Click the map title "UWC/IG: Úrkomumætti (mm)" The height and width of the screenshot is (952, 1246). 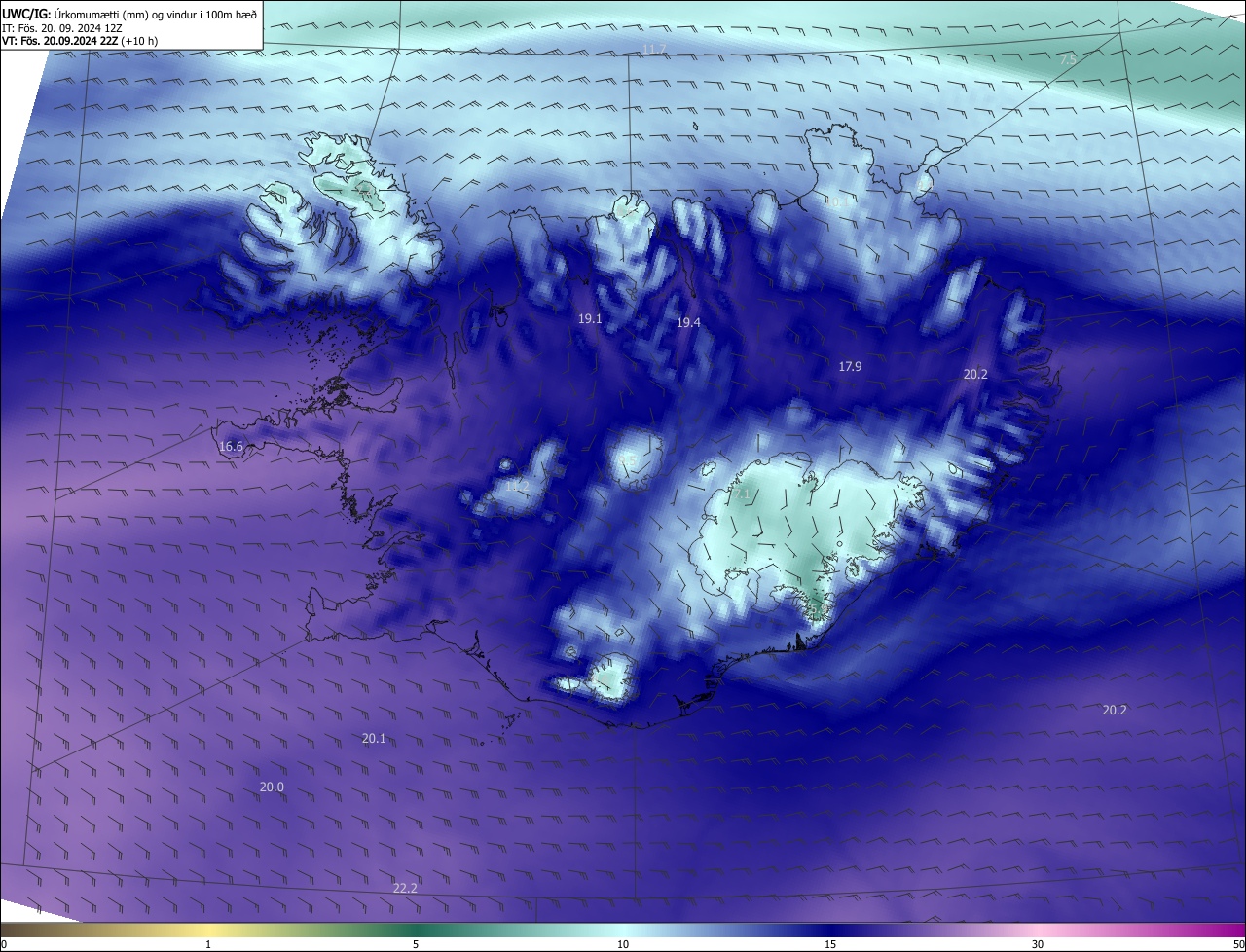(x=74, y=13)
